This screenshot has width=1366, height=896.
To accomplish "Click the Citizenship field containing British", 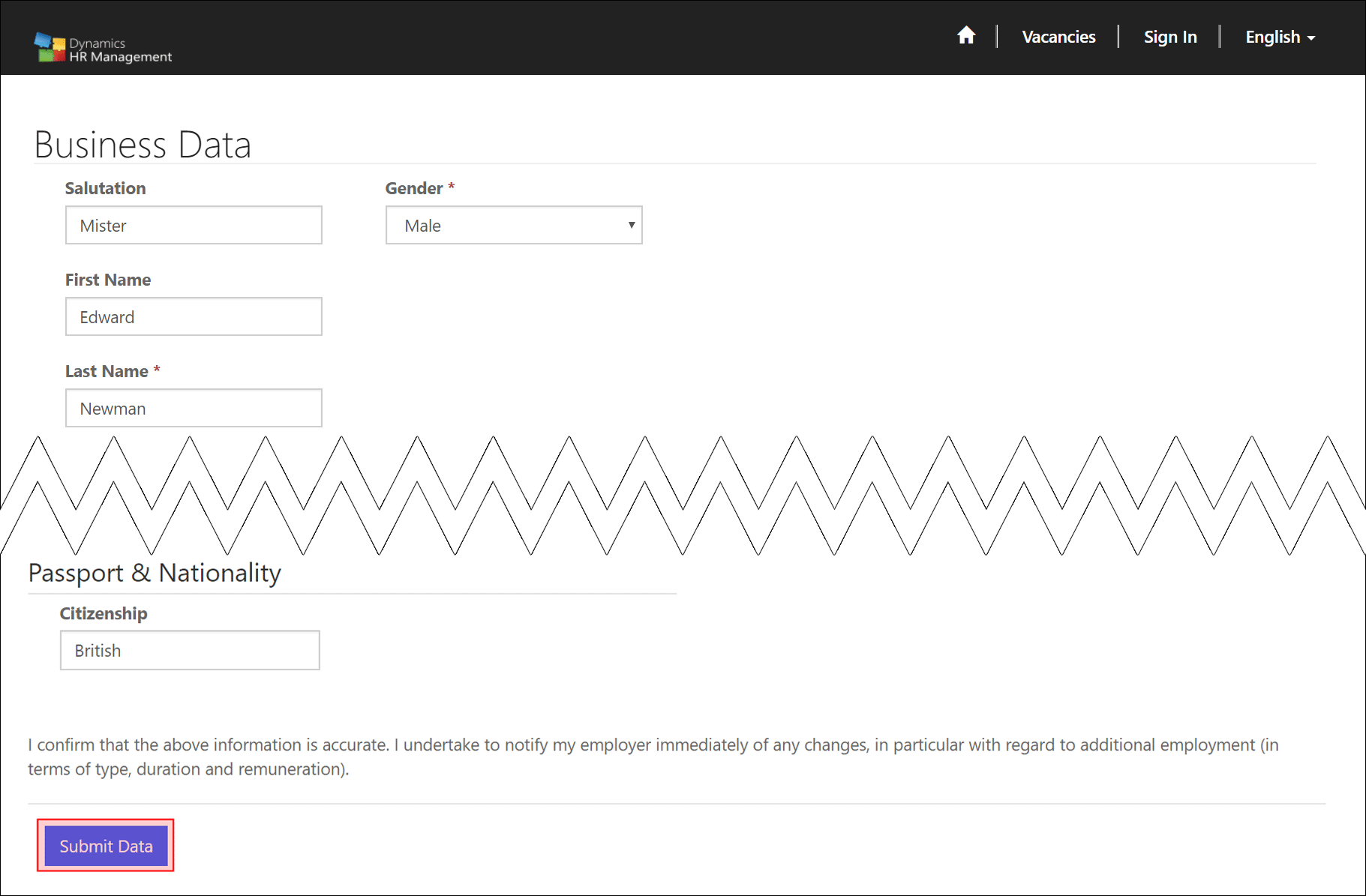I will [190, 651].
